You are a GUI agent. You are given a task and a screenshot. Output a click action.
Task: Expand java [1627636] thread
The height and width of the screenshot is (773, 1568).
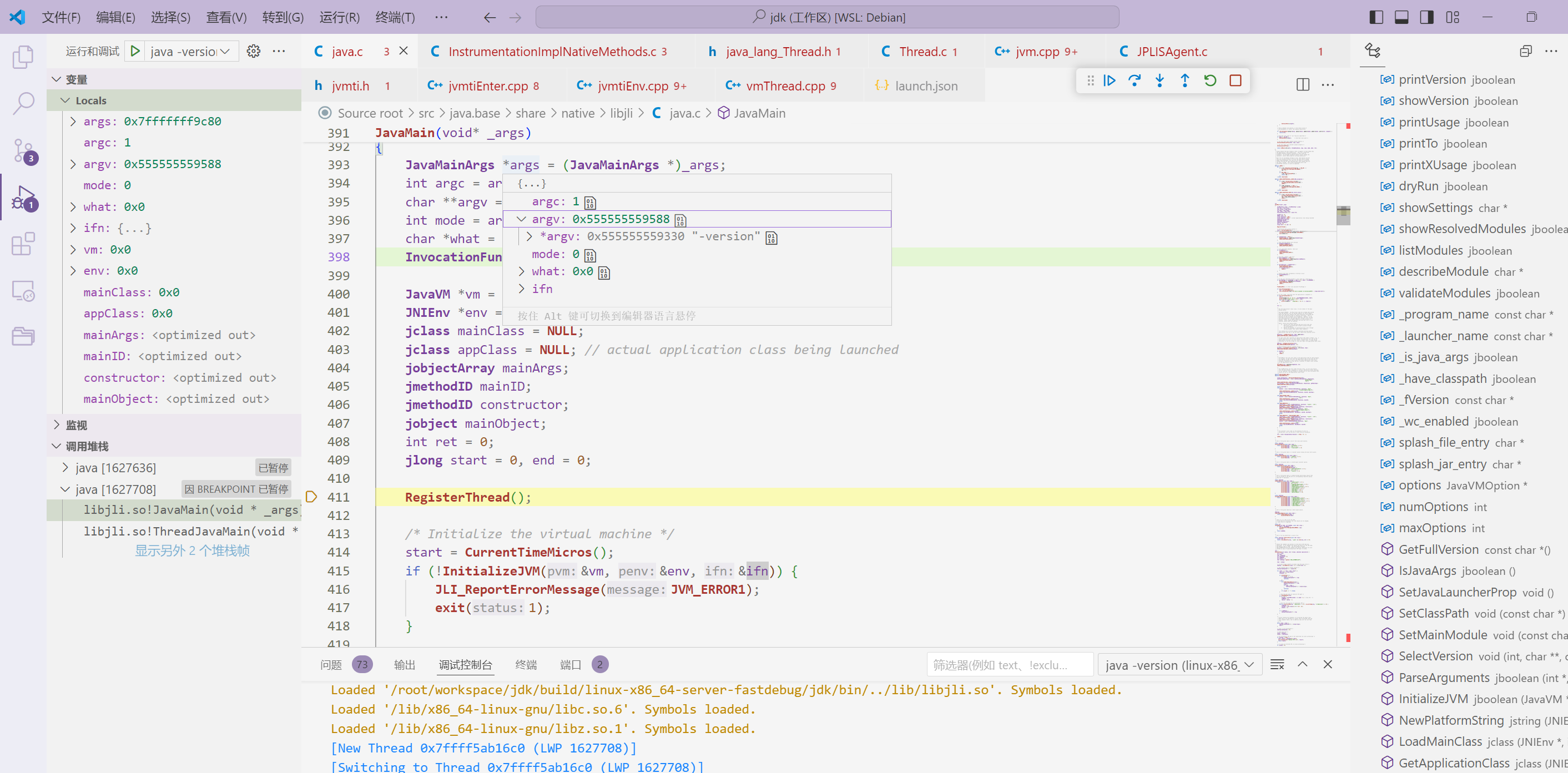[x=65, y=467]
